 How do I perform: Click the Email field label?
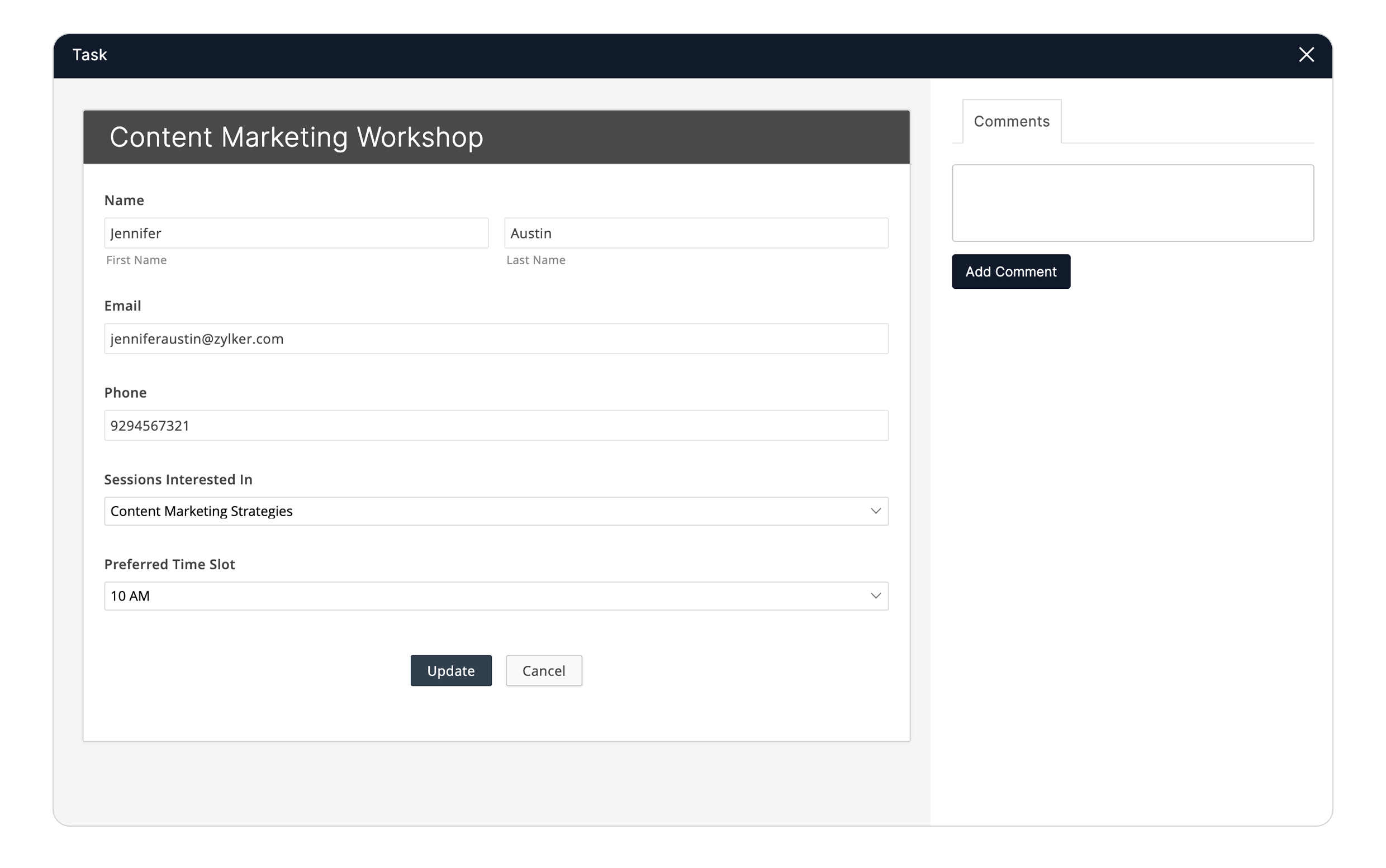point(122,306)
